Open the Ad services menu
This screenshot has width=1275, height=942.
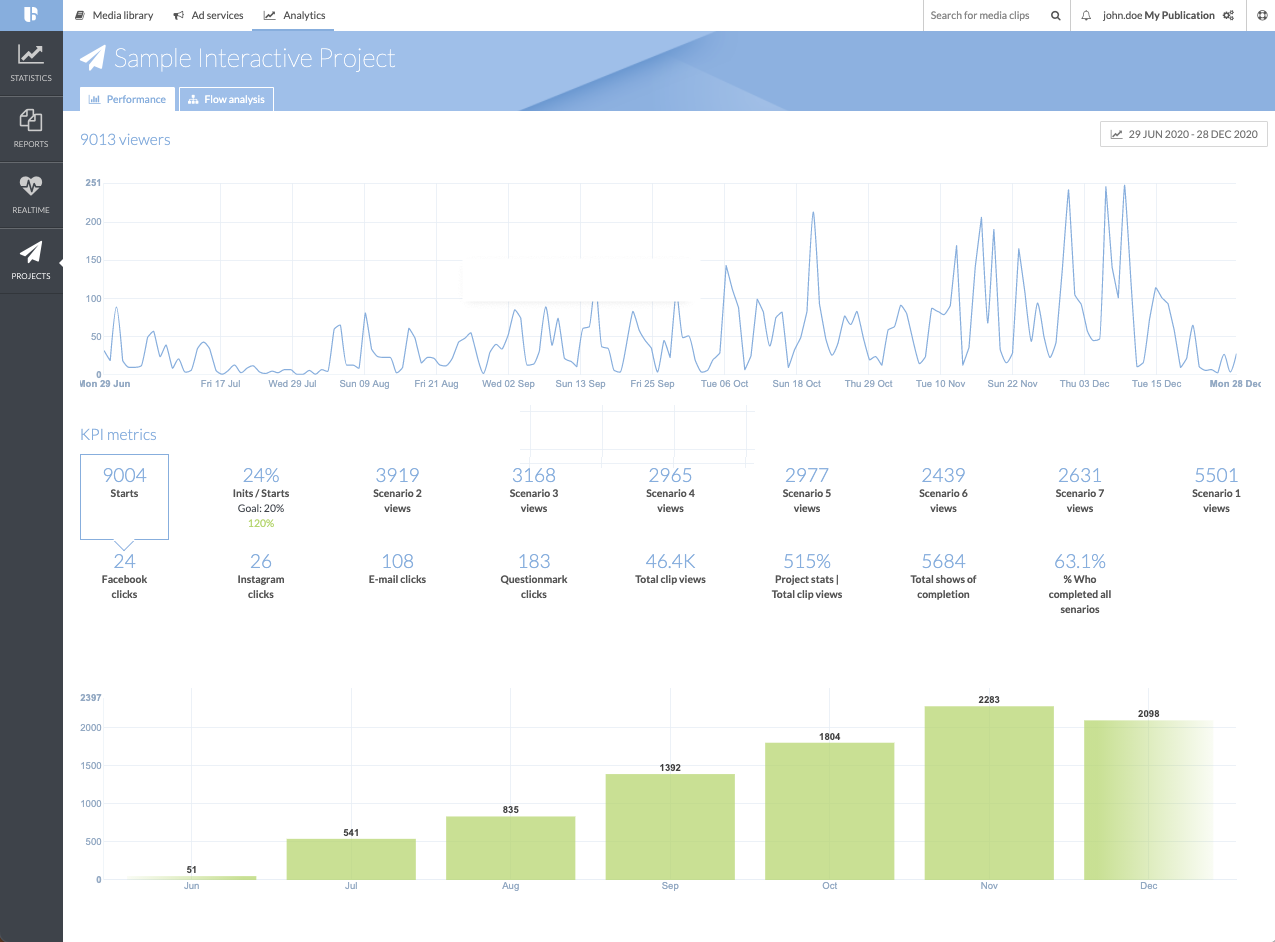point(208,15)
